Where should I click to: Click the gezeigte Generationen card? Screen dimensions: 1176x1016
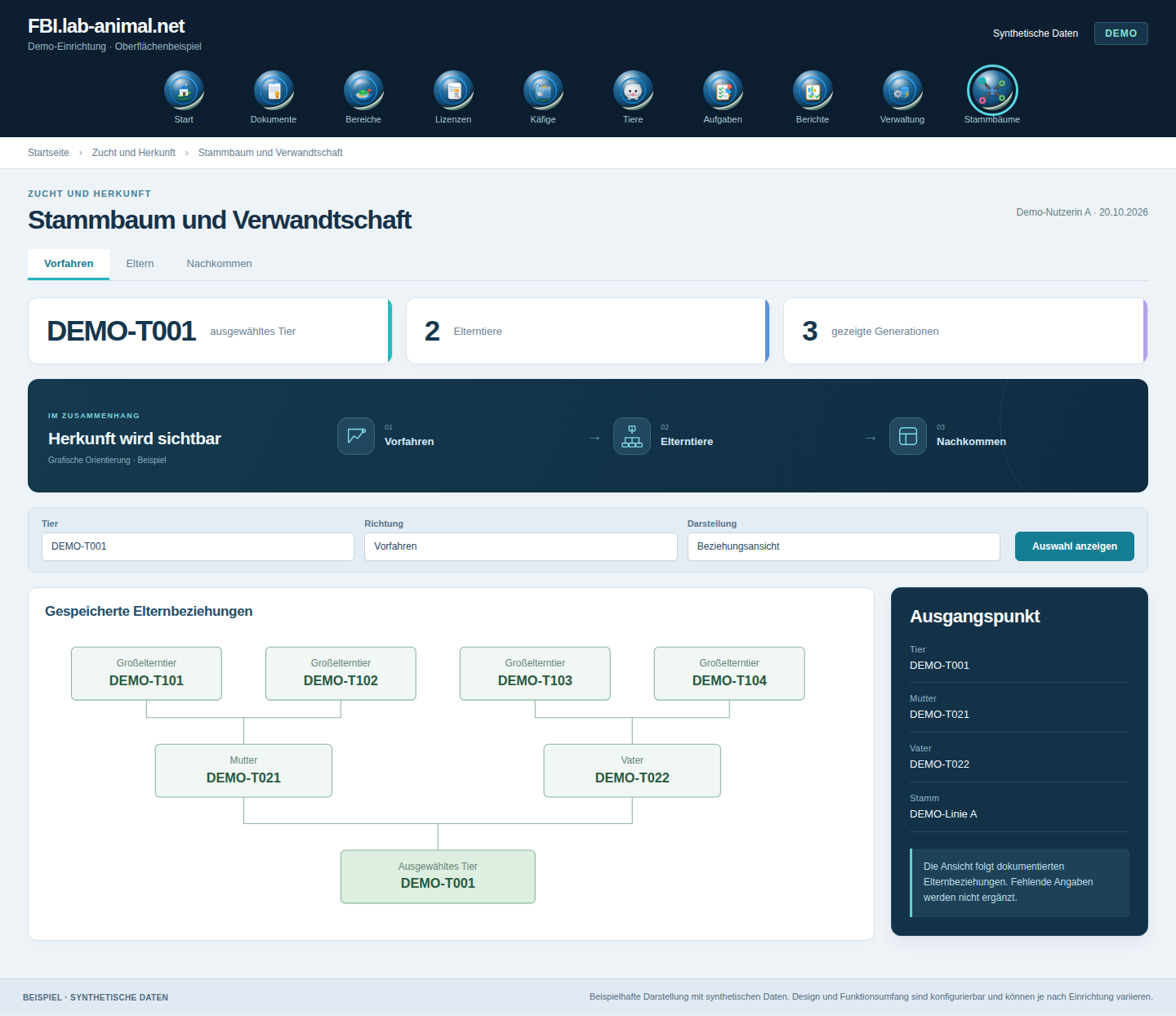965,331
